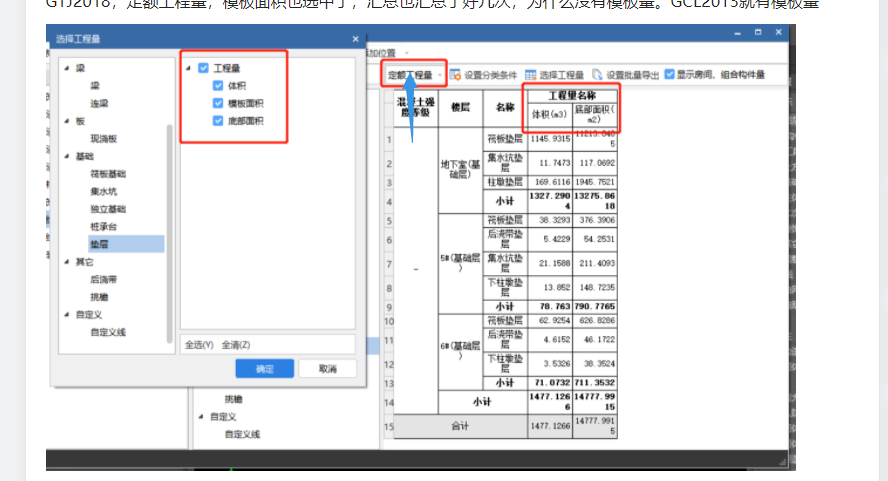This screenshot has width=888, height=481.
Task: Select 挑檐 in the dialog tree
Action: tap(99, 297)
